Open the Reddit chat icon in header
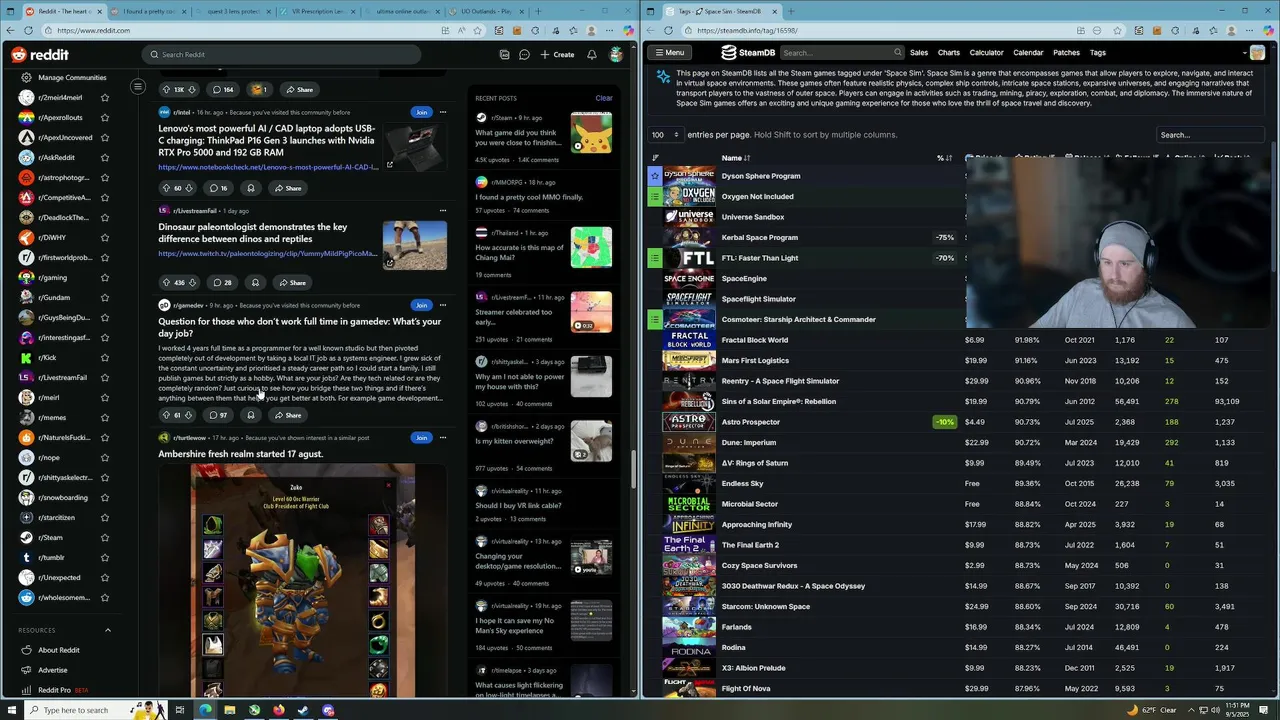Image resolution: width=1280 pixels, height=720 pixels. (x=524, y=54)
